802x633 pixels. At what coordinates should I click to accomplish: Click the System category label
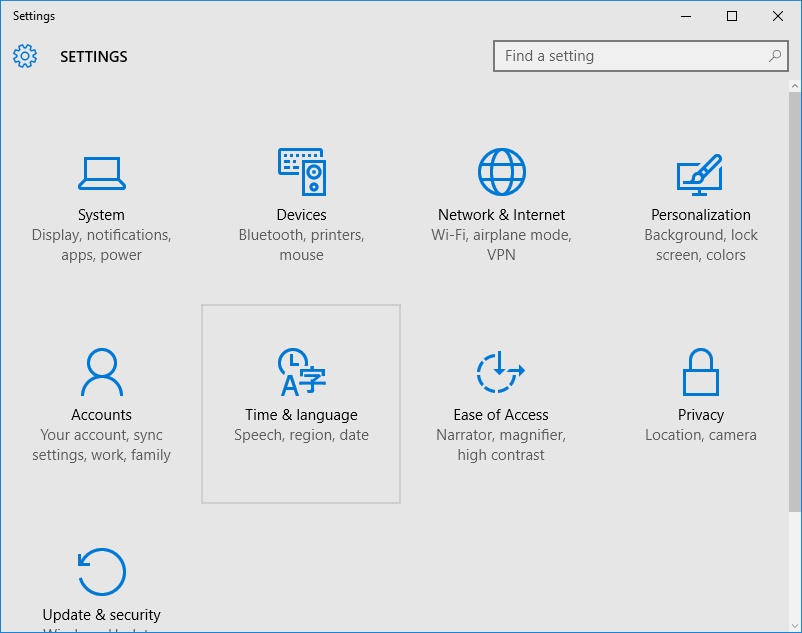[x=101, y=215]
